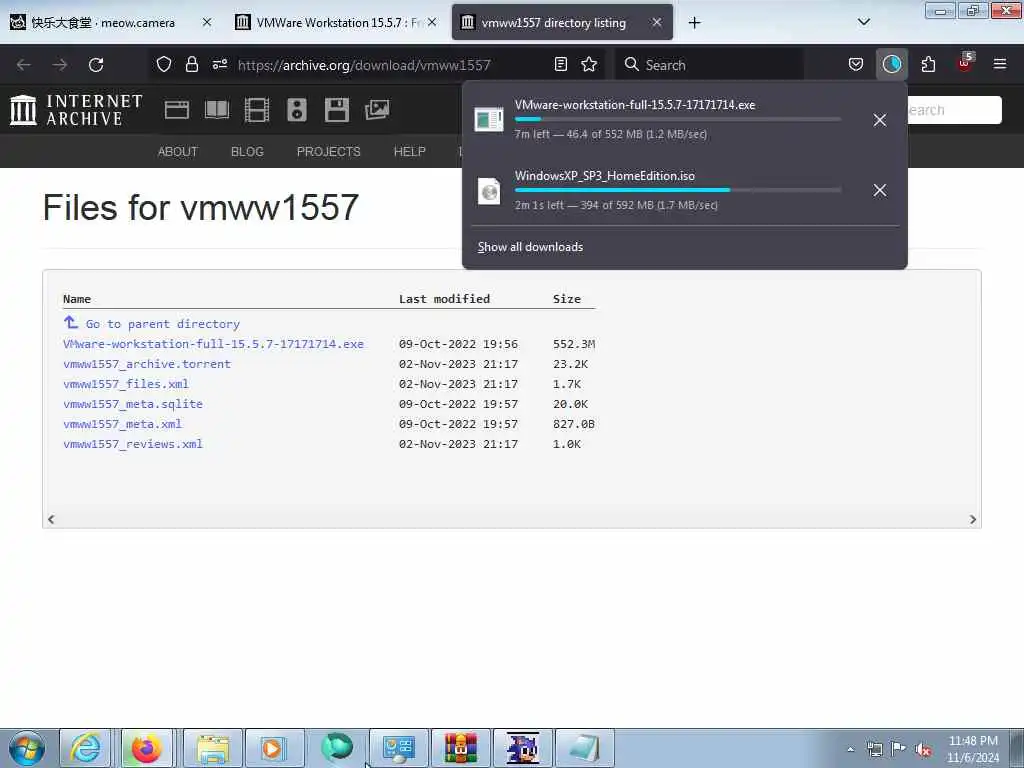The width and height of the screenshot is (1024, 768).
Task: Show hidden system tray icons
Action: (x=850, y=749)
